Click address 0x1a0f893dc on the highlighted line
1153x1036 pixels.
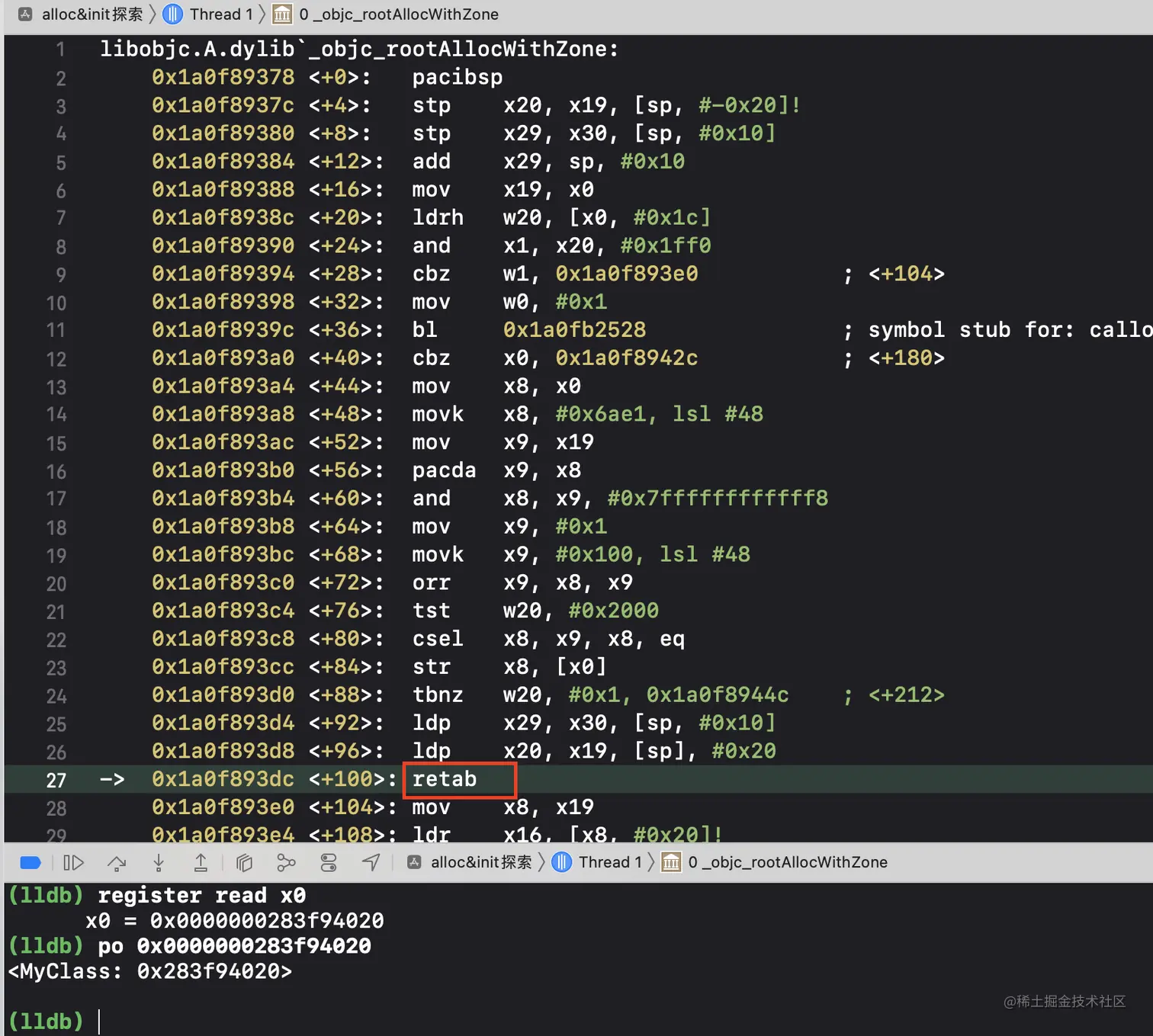click(223, 779)
